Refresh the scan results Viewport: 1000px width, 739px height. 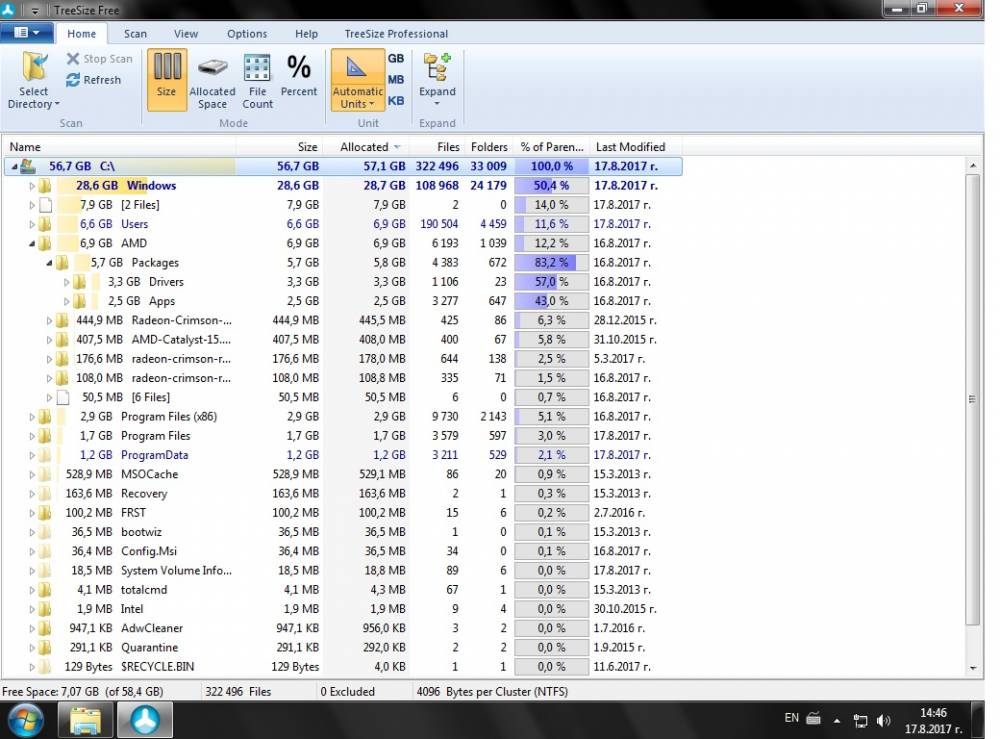(x=94, y=80)
